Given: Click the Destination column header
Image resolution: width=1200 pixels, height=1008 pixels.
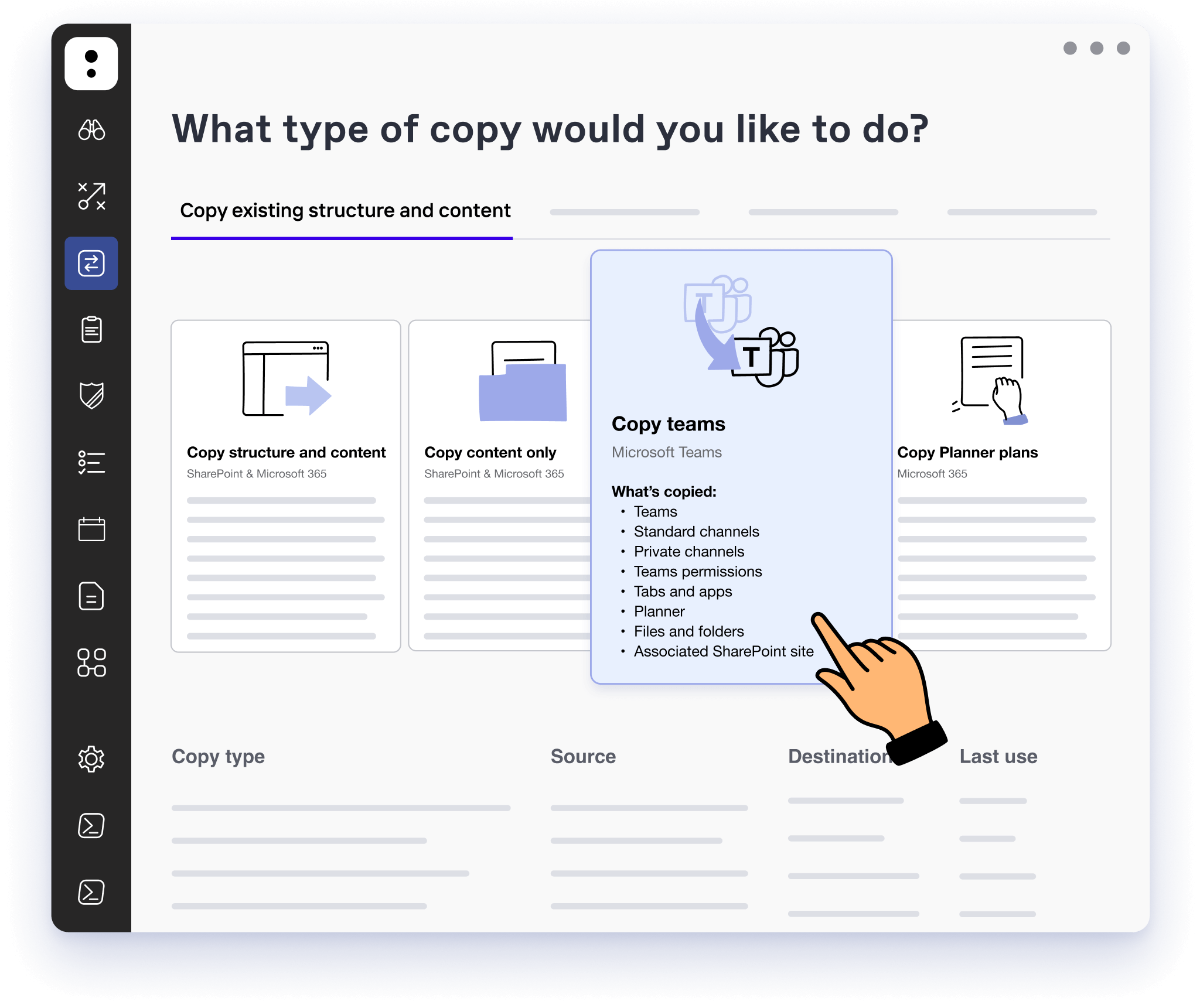Looking at the screenshot, I should coord(840,756).
